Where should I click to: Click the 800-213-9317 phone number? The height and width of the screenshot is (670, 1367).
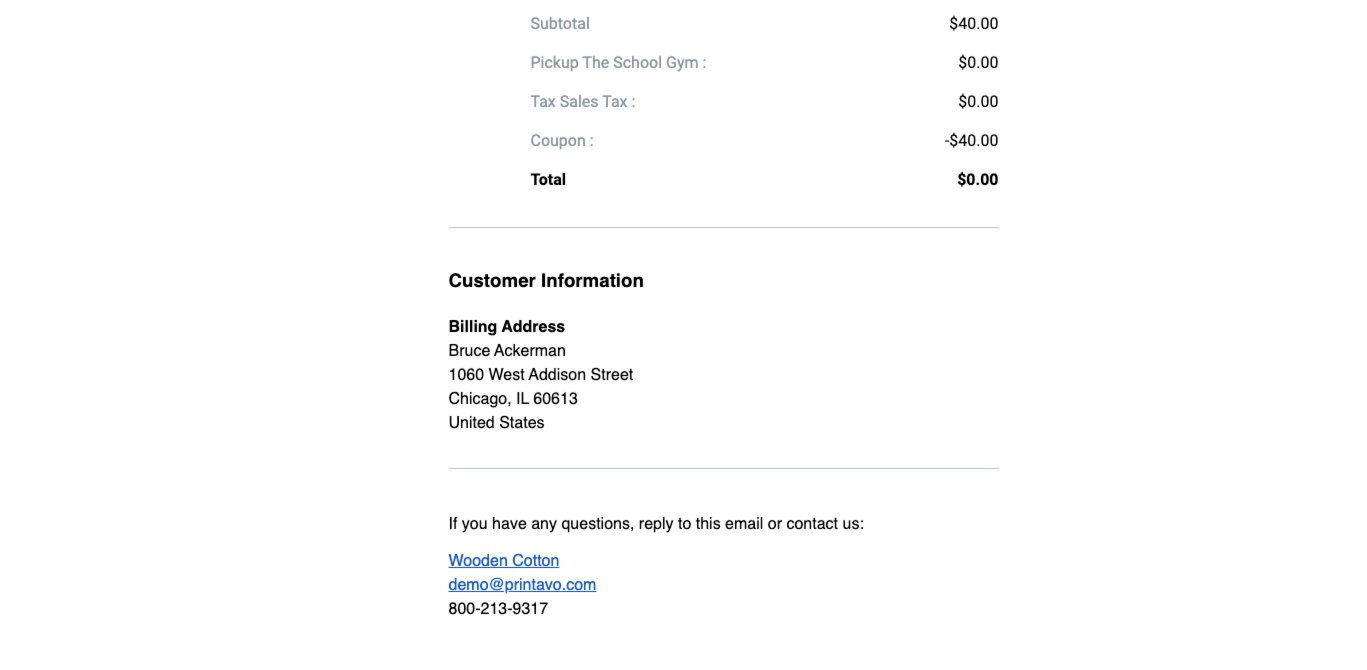click(x=498, y=608)
